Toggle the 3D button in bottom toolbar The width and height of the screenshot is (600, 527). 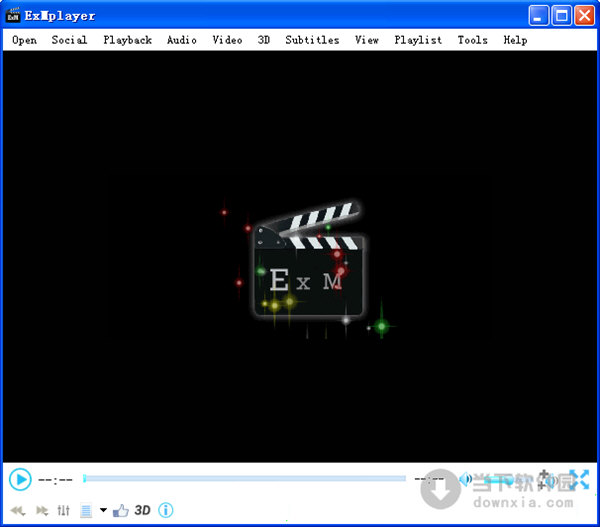(142, 510)
